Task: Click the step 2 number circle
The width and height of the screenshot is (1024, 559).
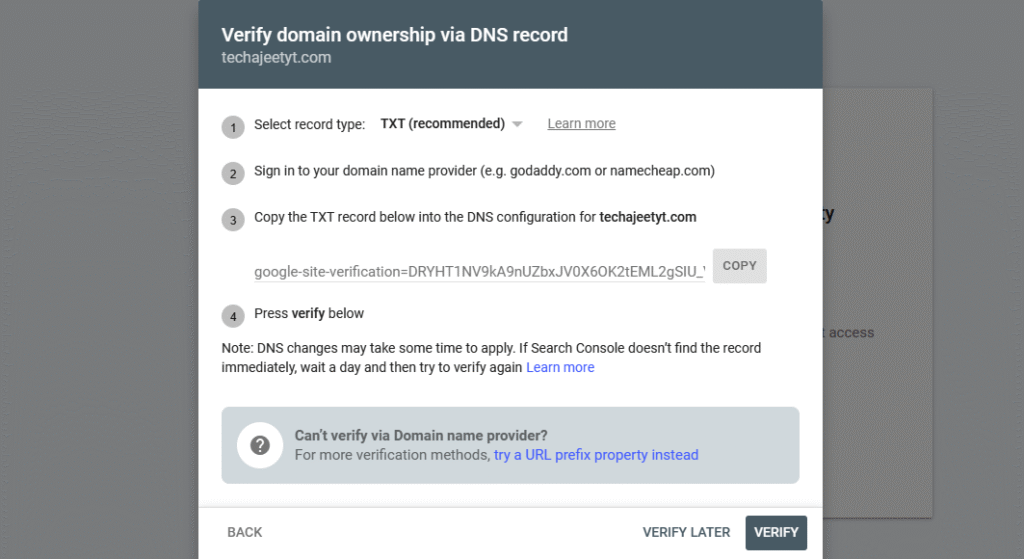Action: point(233,173)
